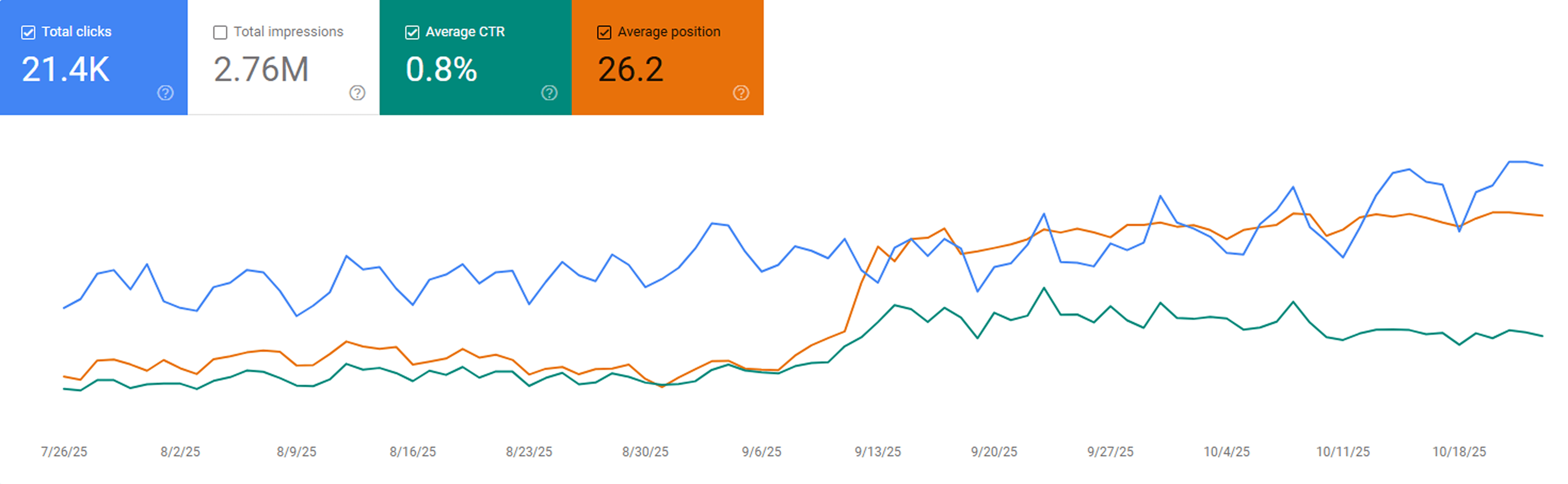The height and width of the screenshot is (484, 1568).
Task: Enable the Total impressions checkbox
Action: pos(220,32)
